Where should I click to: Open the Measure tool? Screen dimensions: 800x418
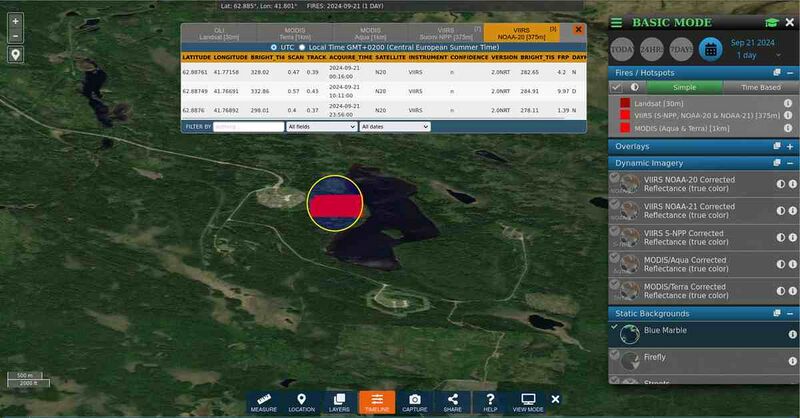(x=264, y=402)
